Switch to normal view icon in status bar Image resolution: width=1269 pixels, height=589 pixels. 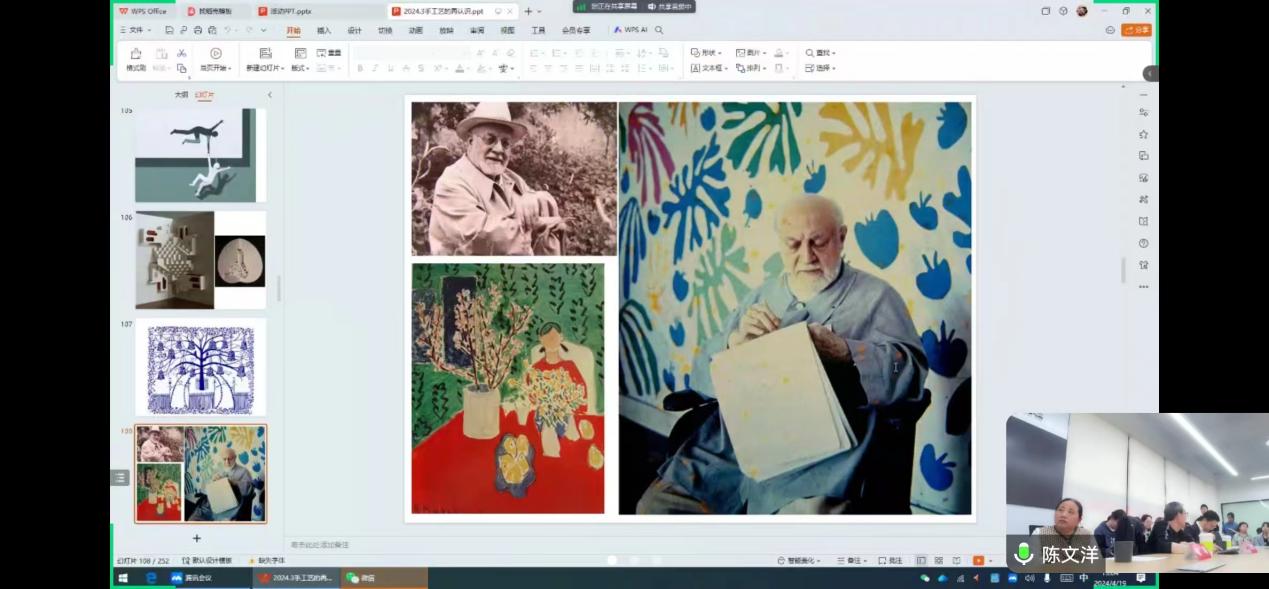[921, 560]
